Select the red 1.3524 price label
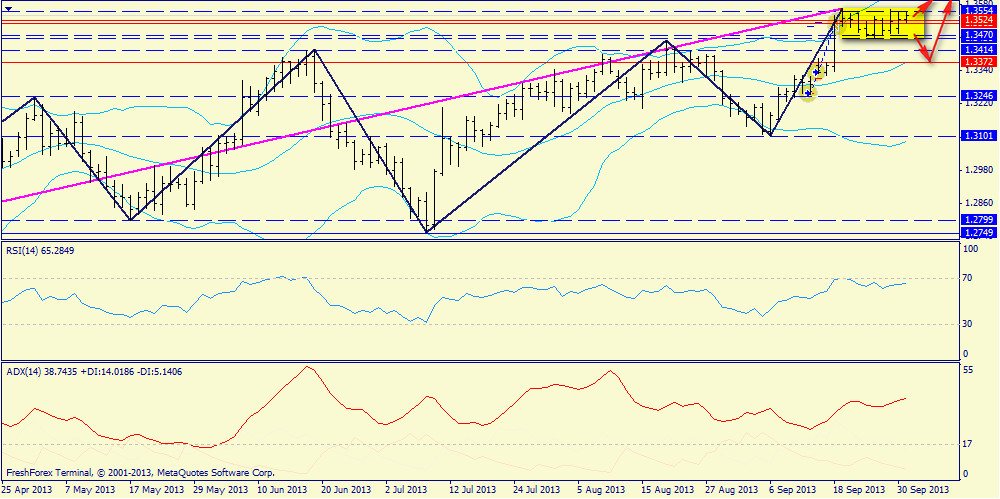 pos(977,20)
